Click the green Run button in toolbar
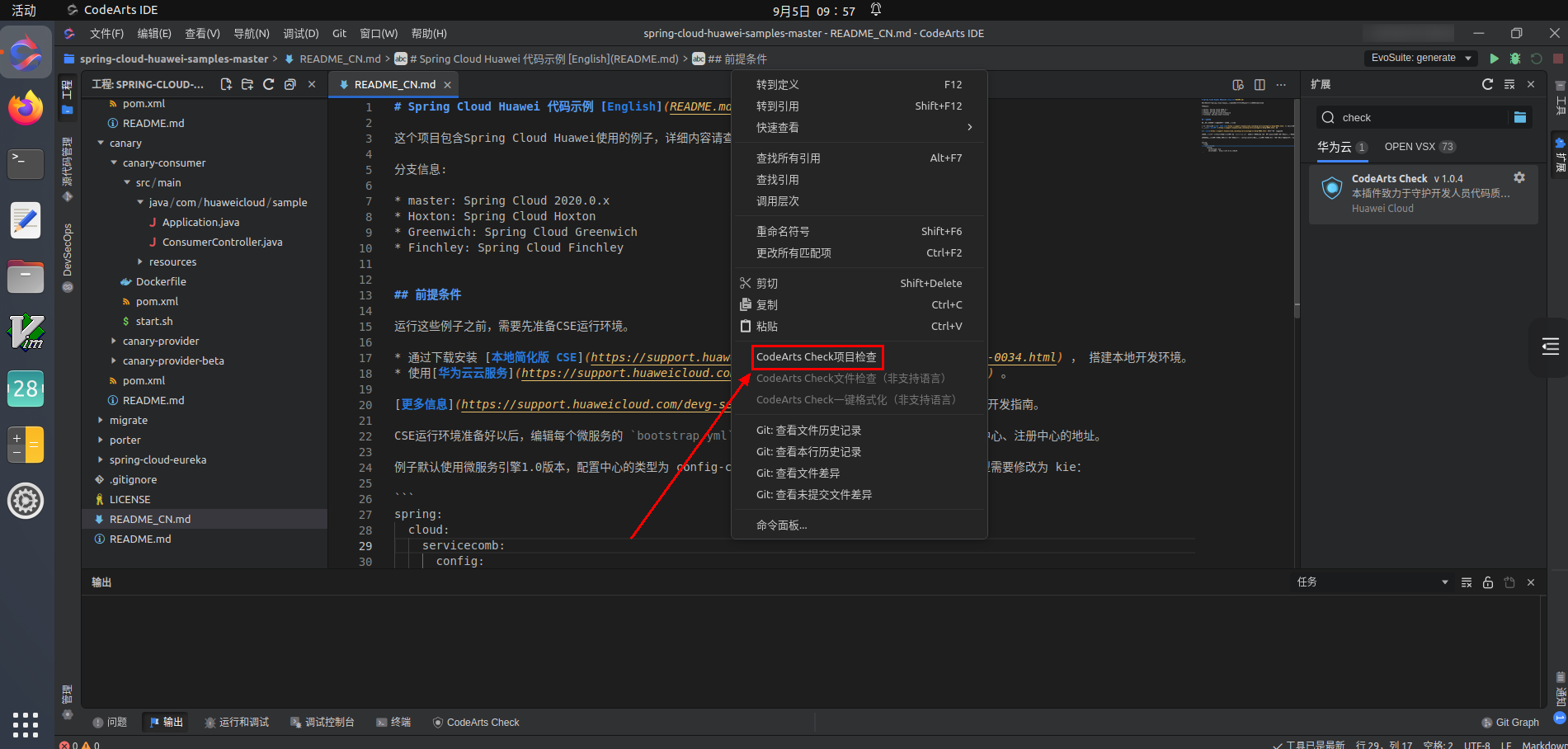The height and width of the screenshot is (749, 1568). point(1494,59)
